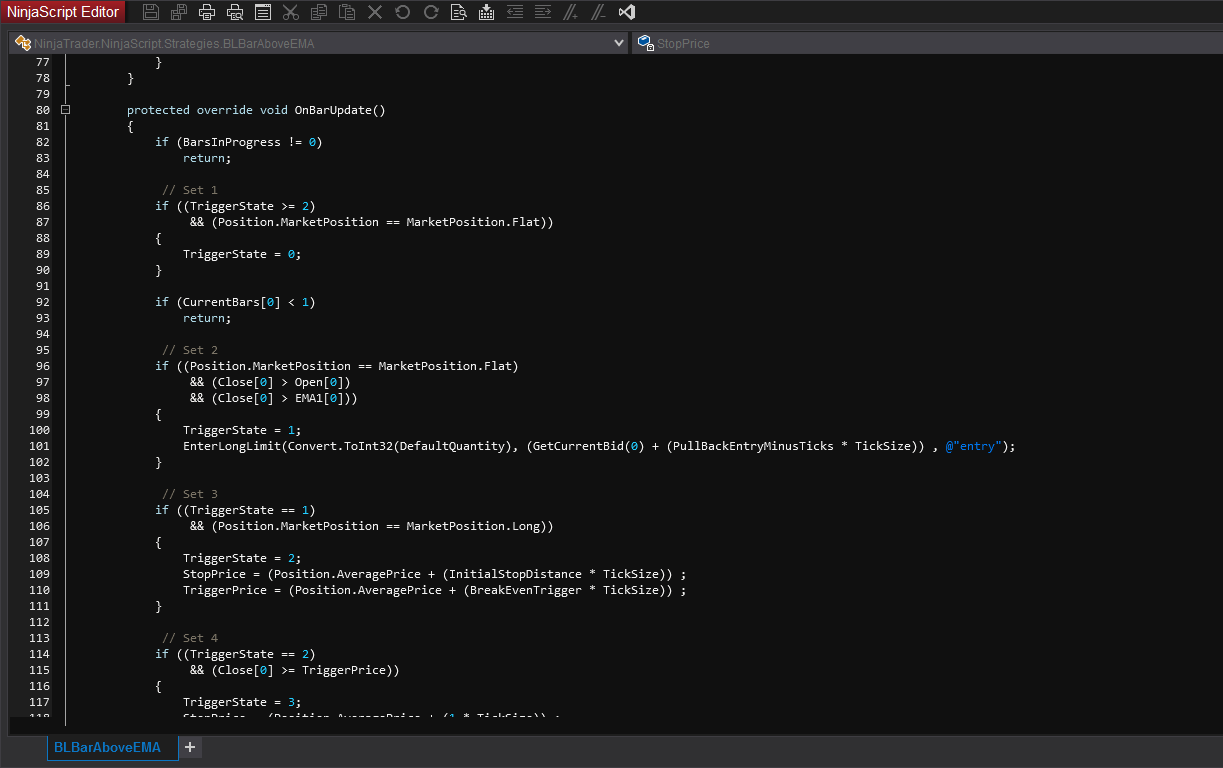This screenshot has height=768, width=1223.
Task: Add a new tab with plus button
Action: pos(190,747)
